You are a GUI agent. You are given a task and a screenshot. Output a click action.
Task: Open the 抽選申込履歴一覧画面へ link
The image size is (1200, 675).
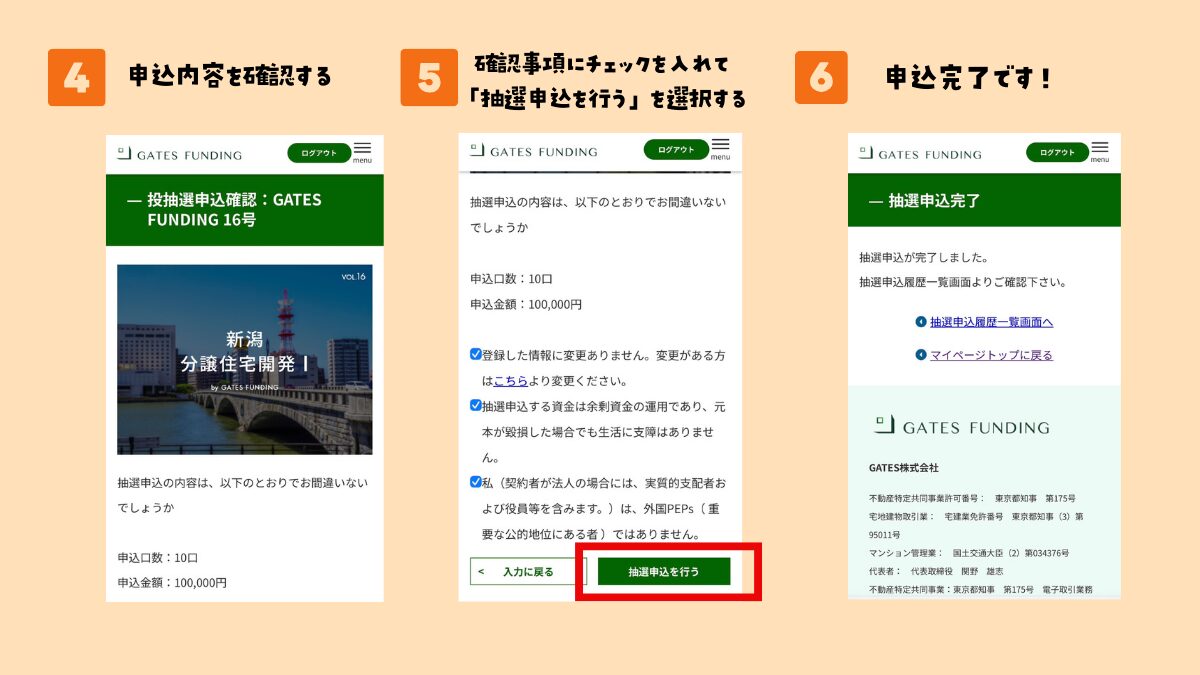click(x=991, y=322)
